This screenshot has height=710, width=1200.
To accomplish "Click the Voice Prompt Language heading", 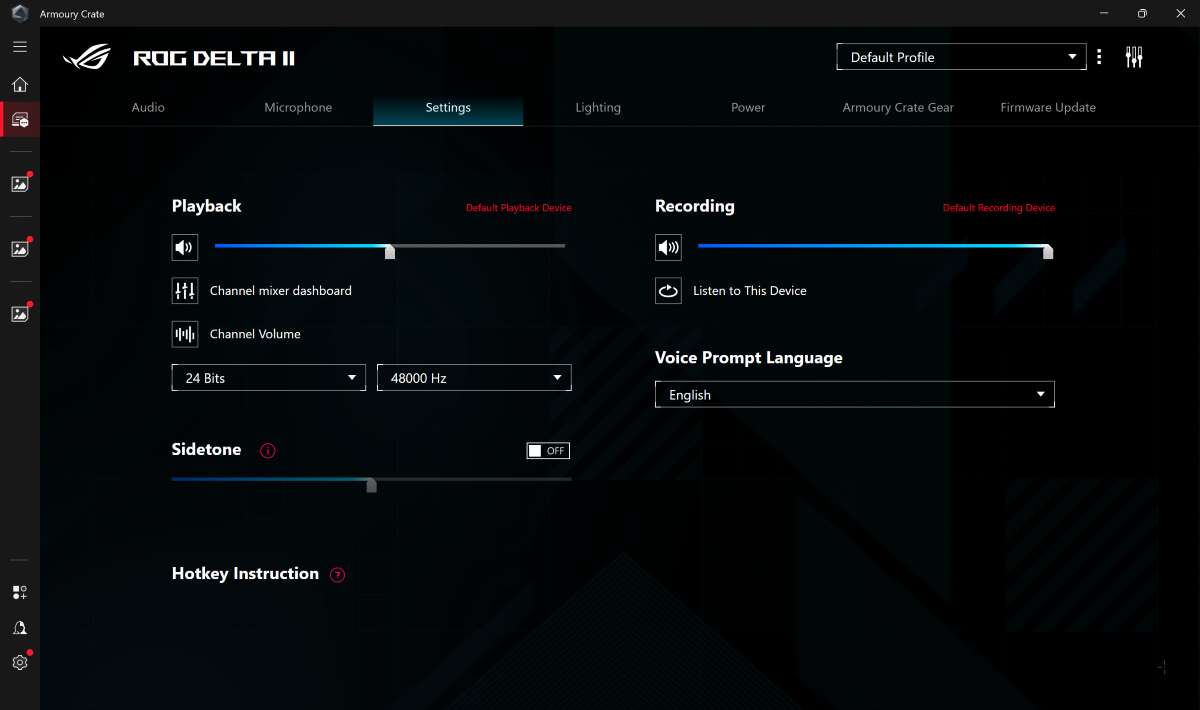I will tap(749, 358).
